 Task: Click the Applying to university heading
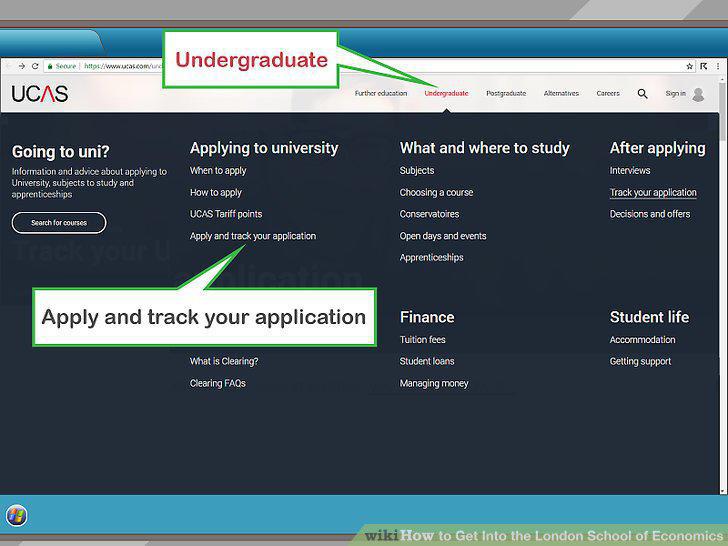click(264, 148)
